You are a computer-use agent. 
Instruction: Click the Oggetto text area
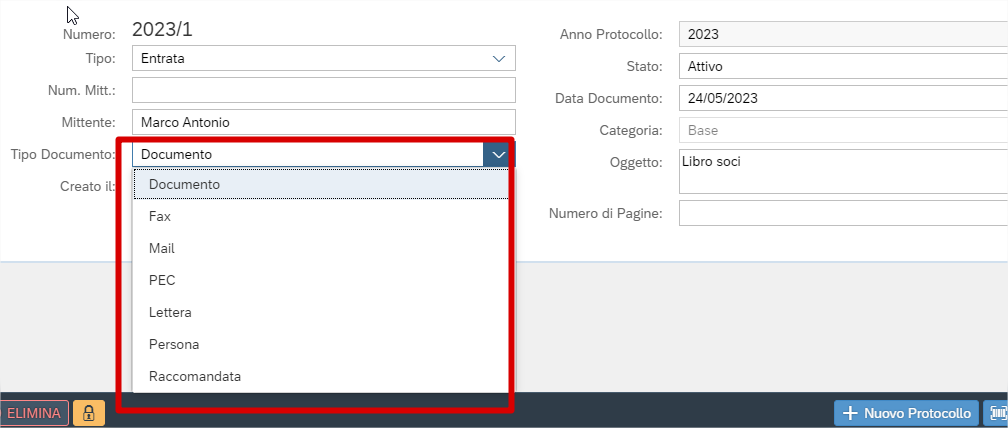(x=843, y=172)
